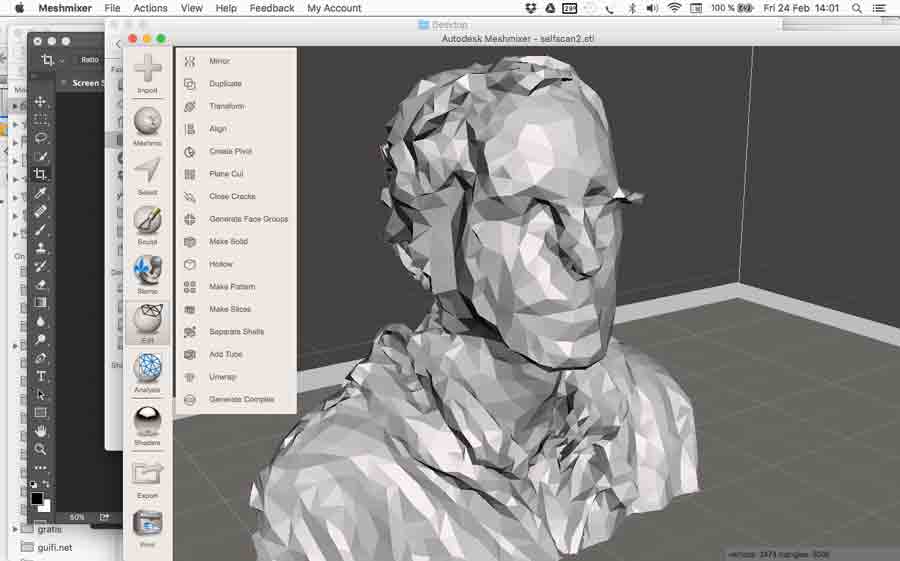Click the Export folder icon
Screen dimensions: 900x561
pyautogui.click(x=147, y=475)
